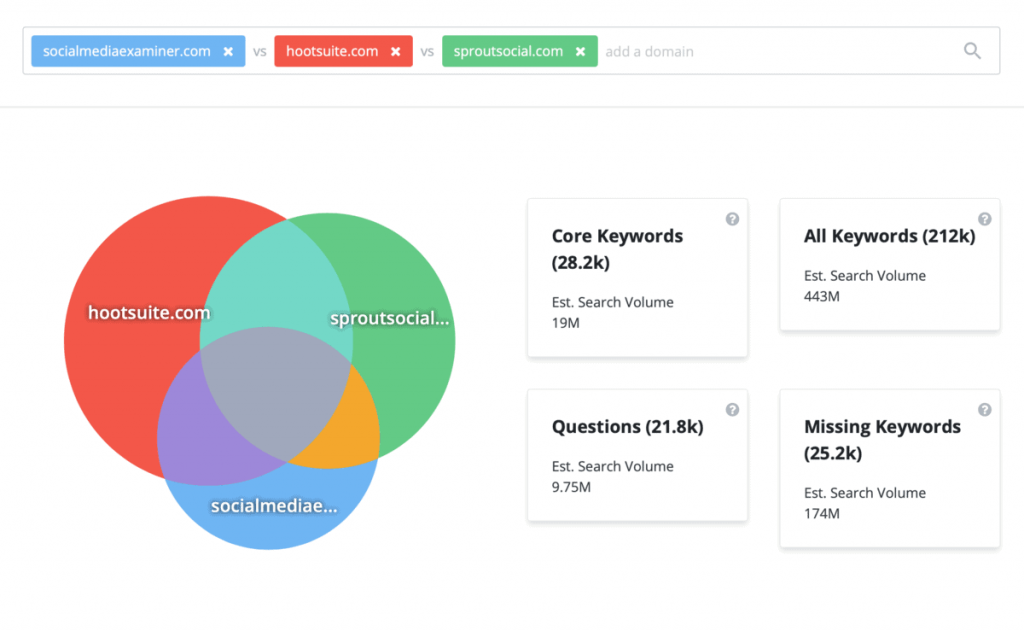
Task: Open help icon on All Keywords card
Action: [x=984, y=219]
